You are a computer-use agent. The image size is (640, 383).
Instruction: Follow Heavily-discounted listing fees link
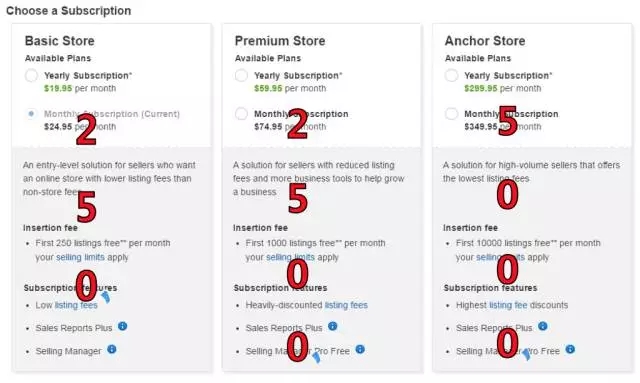[346, 305]
